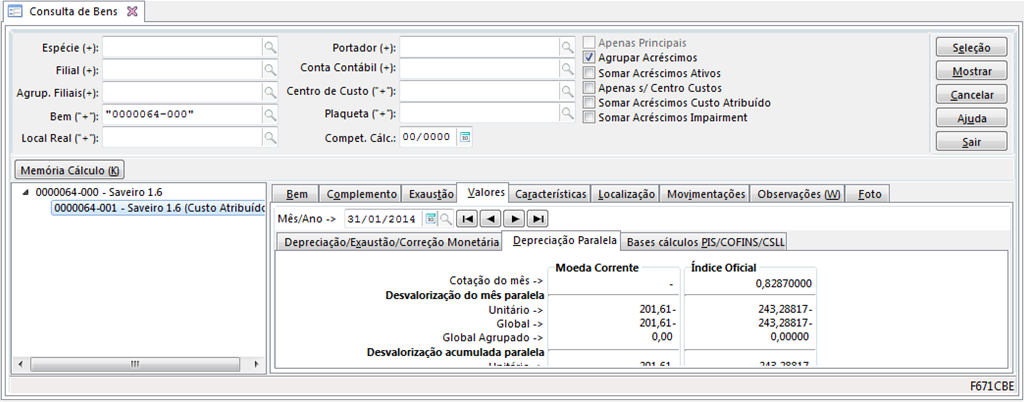
Task: Click the Mês/Ano date field 31/01/2014
Action: [384, 218]
